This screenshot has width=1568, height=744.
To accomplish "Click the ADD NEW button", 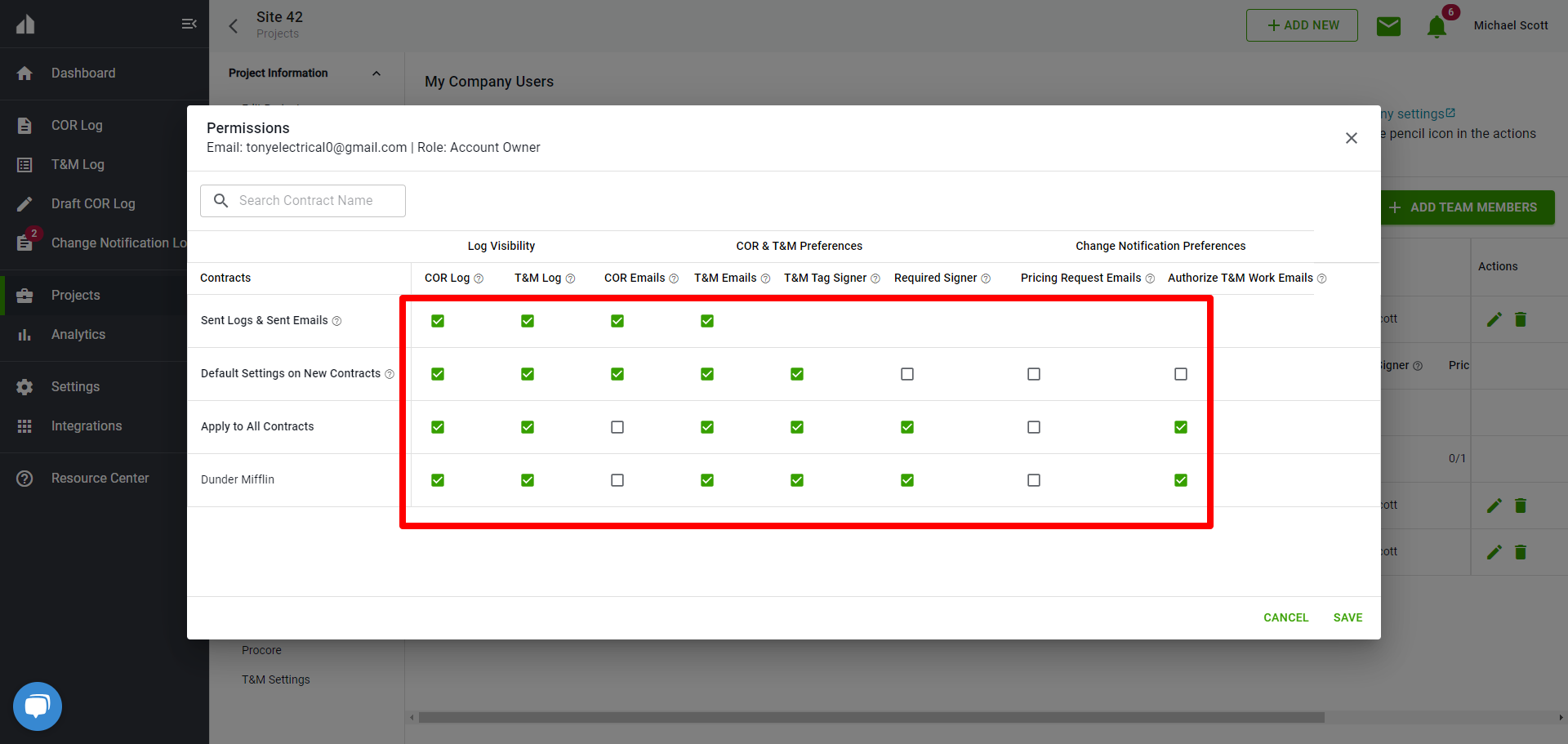I will pyautogui.click(x=1302, y=25).
